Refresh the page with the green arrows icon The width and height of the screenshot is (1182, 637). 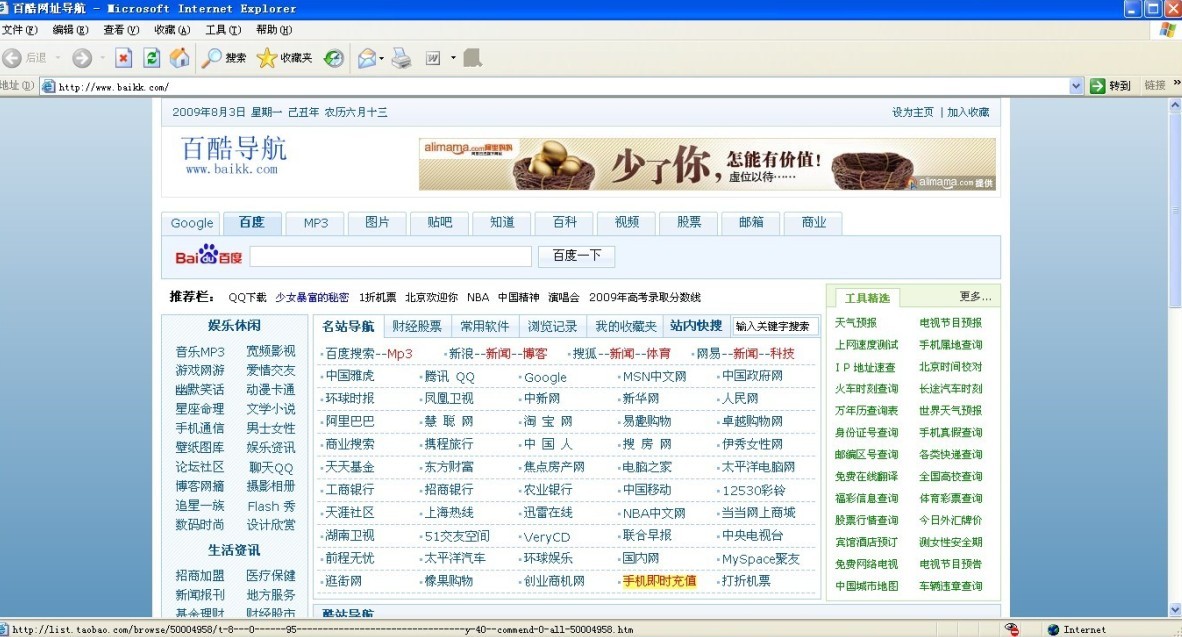pos(152,58)
